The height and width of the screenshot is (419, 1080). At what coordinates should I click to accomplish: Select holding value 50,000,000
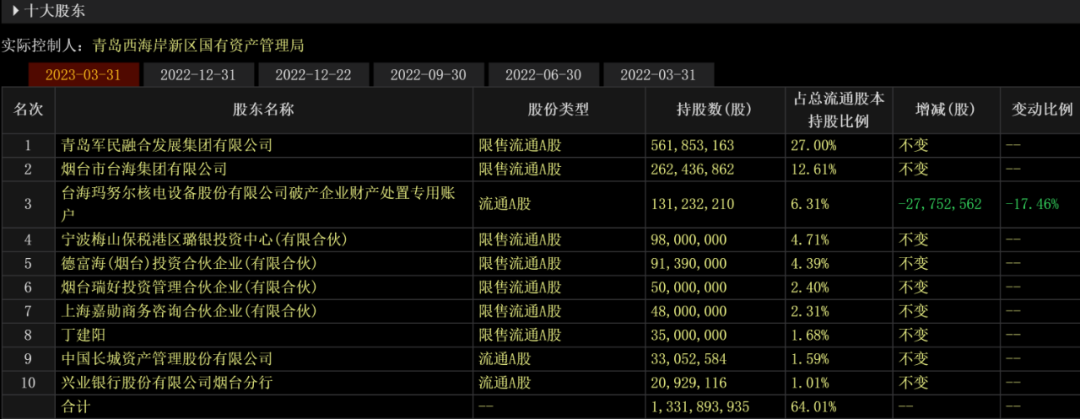tap(688, 287)
